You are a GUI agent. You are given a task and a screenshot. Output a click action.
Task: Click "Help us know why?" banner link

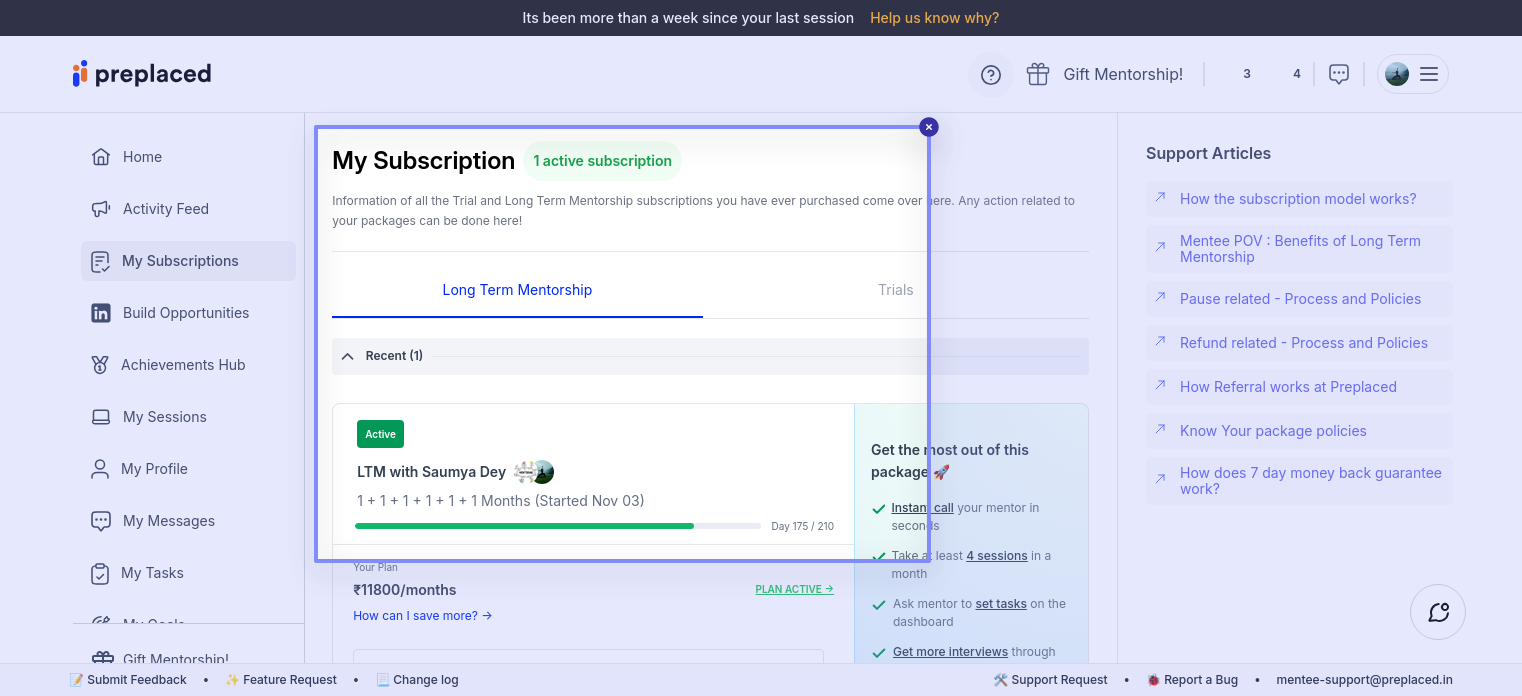click(x=934, y=18)
